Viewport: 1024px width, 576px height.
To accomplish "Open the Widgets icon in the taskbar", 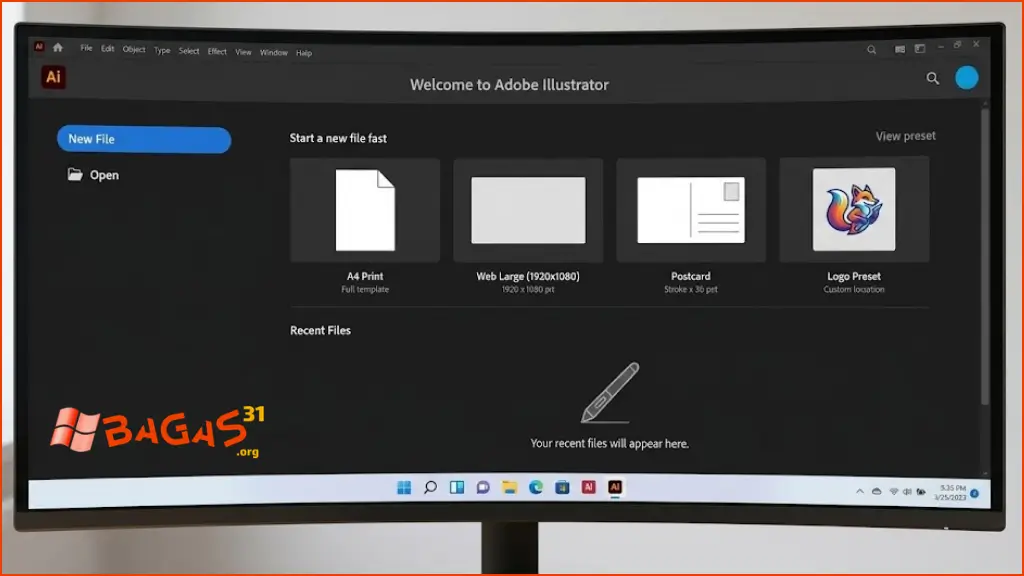I will click(456, 487).
